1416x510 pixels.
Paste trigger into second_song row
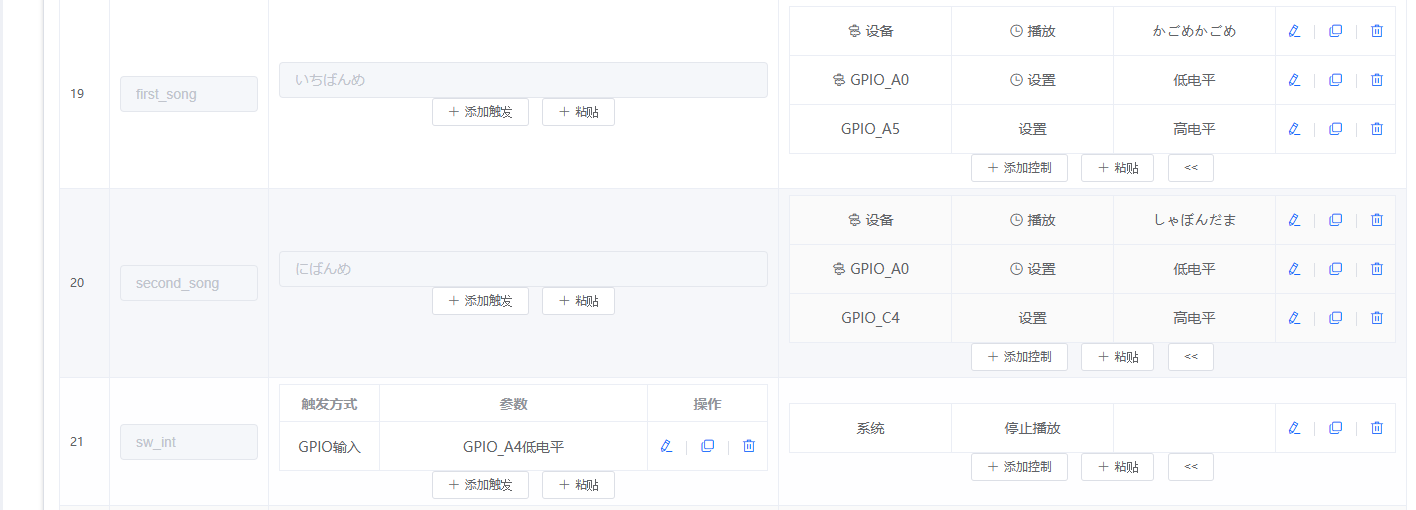[x=578, y=301]
